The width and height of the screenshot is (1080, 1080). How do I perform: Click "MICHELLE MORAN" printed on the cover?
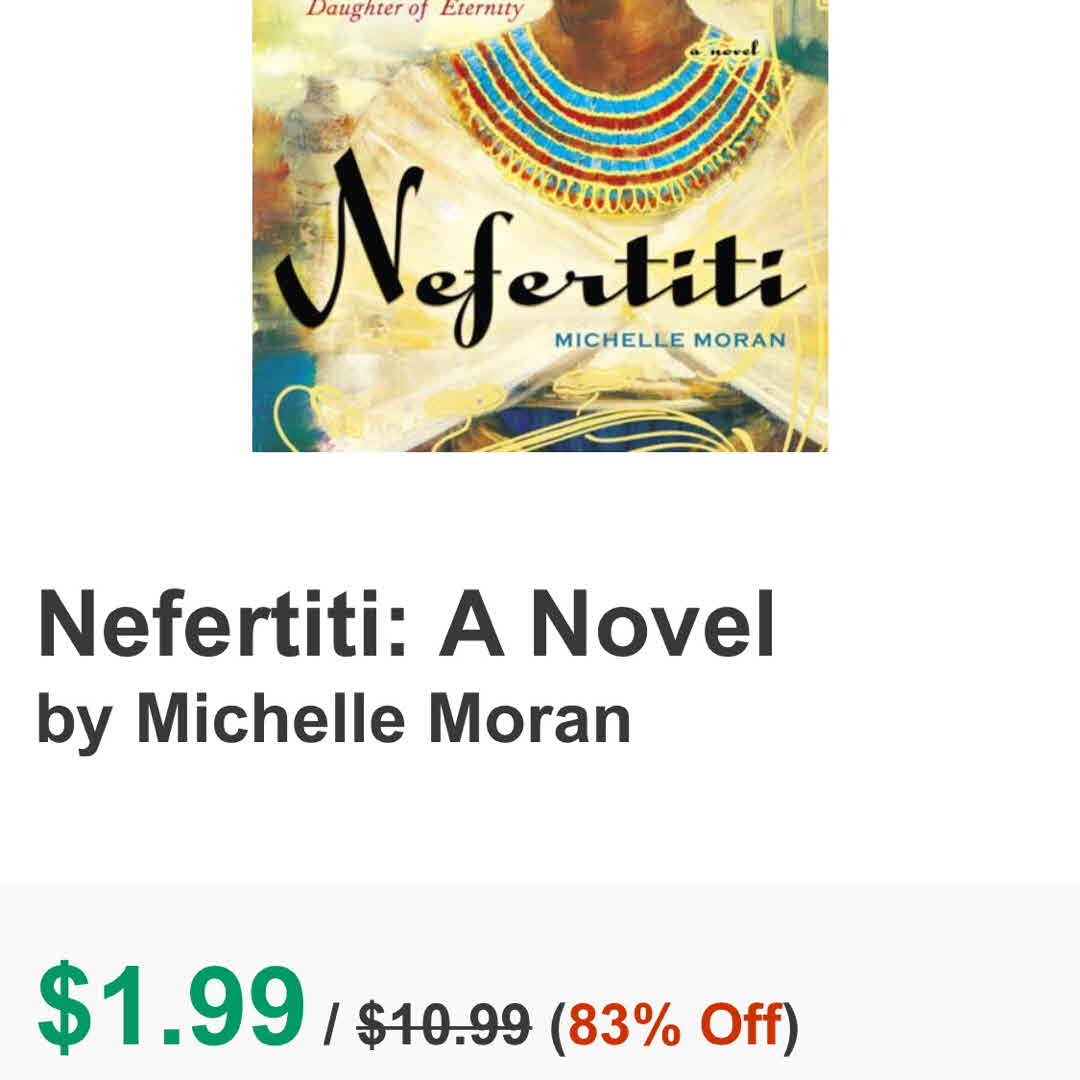pyautogui.click(x=670, y=340)
